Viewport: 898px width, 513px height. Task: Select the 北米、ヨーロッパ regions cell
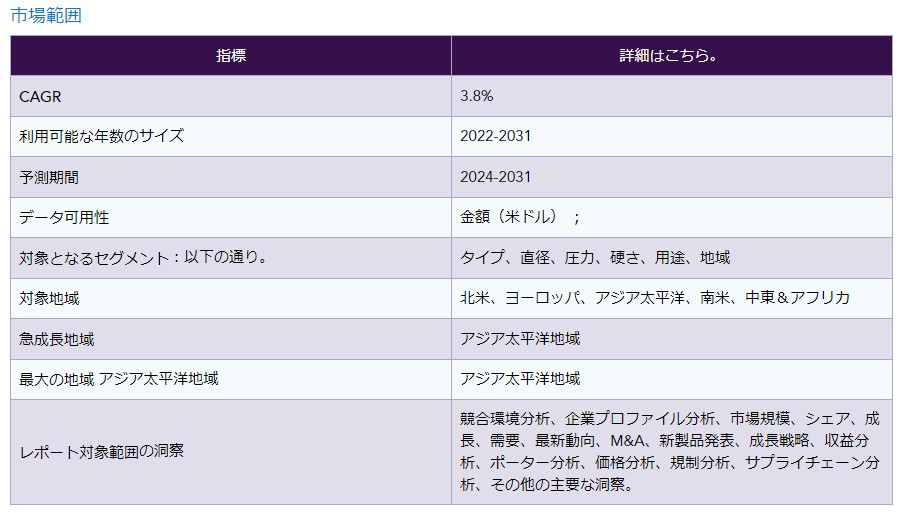672,298
